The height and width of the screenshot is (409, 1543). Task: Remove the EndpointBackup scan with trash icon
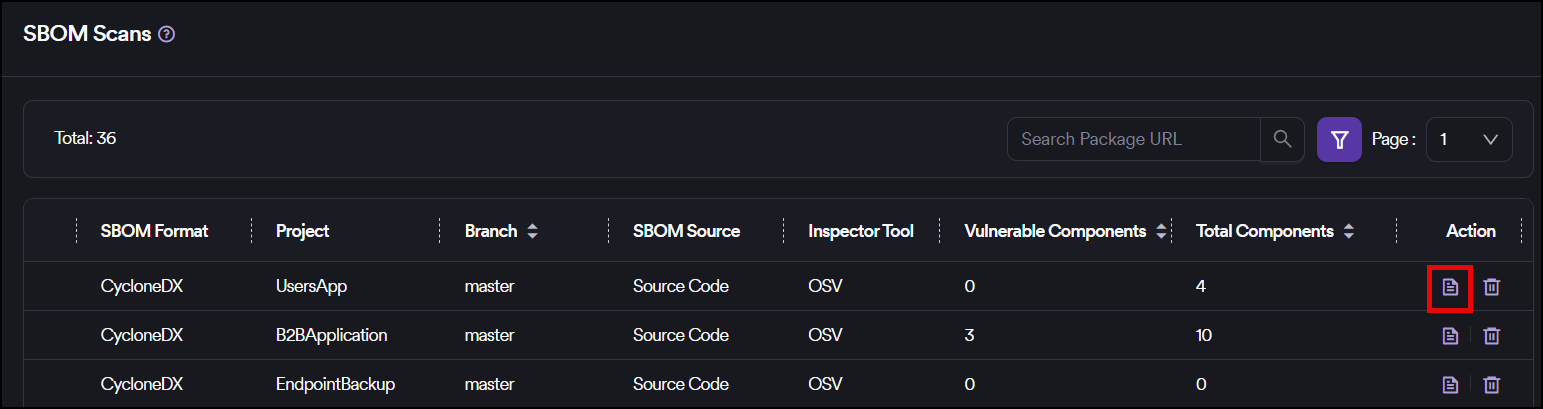1491,384
